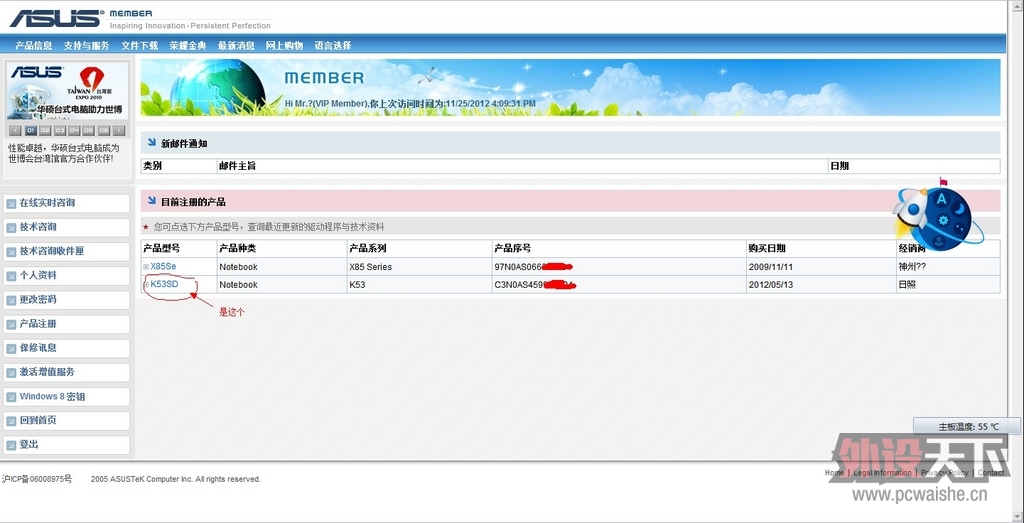1024x523 pixels.
Task: Open the 文件下载 menu
Action: click(140, 46)
